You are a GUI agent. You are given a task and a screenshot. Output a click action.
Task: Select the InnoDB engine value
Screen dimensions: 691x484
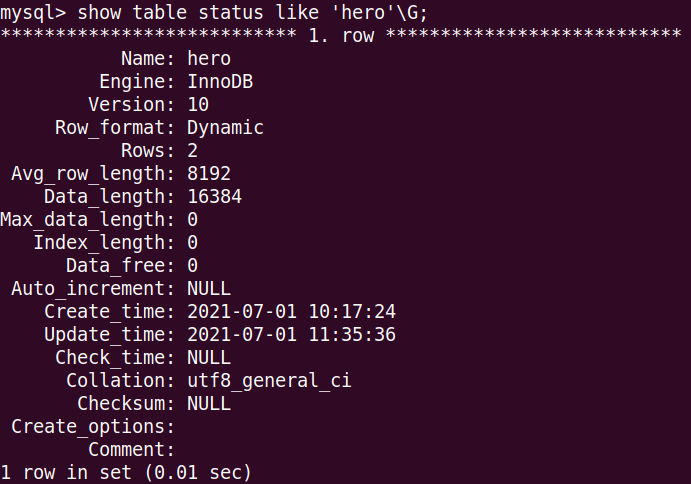click(x=220, y=82)
